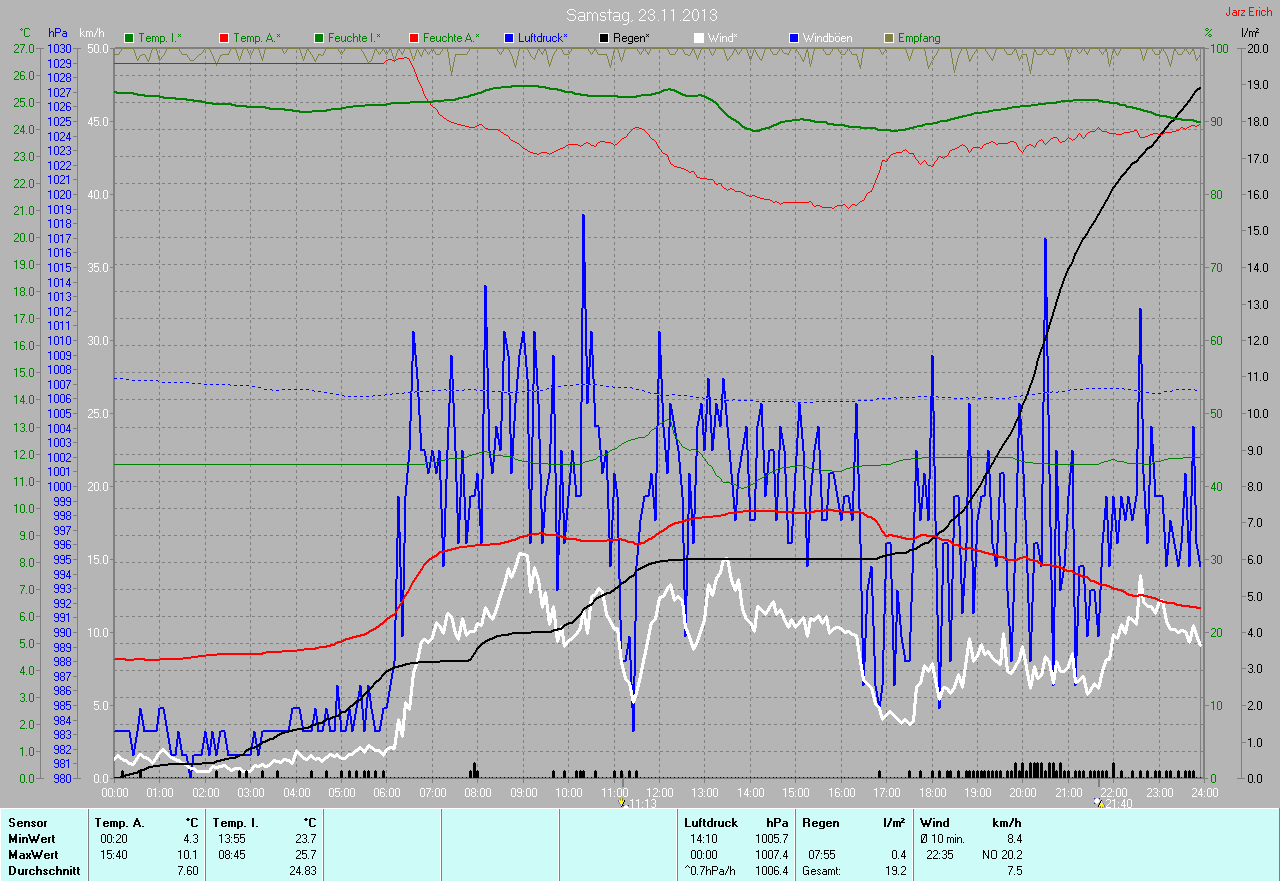Select the 11:13 lightning marker on timeline
The image size is (1280, 881).
(623, 803)
